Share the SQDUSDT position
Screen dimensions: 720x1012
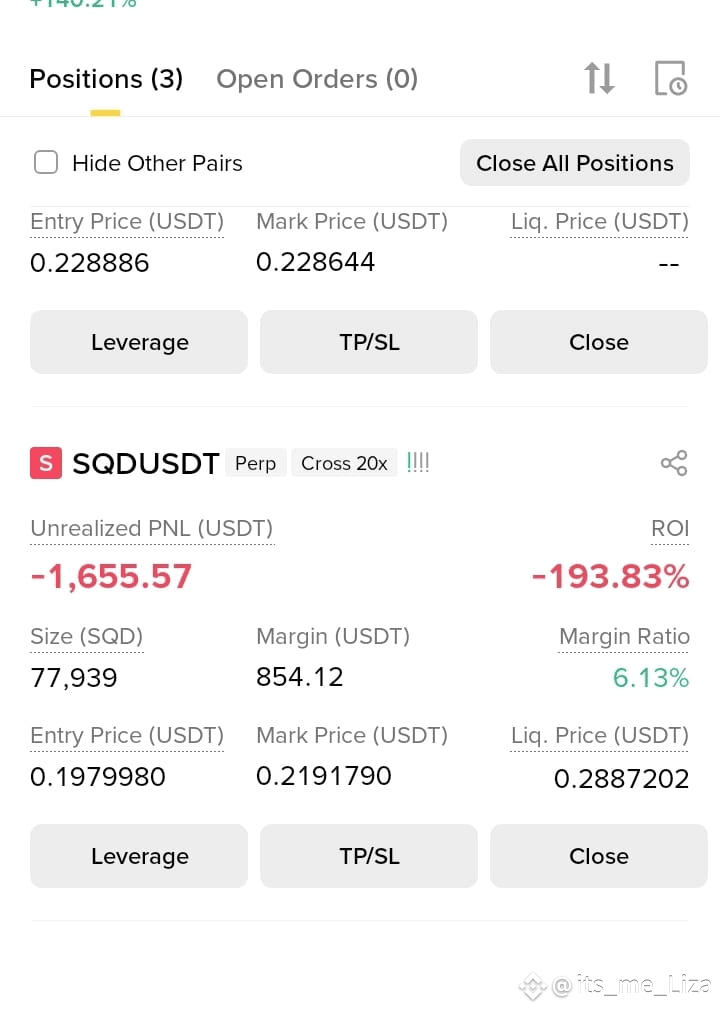674,463
